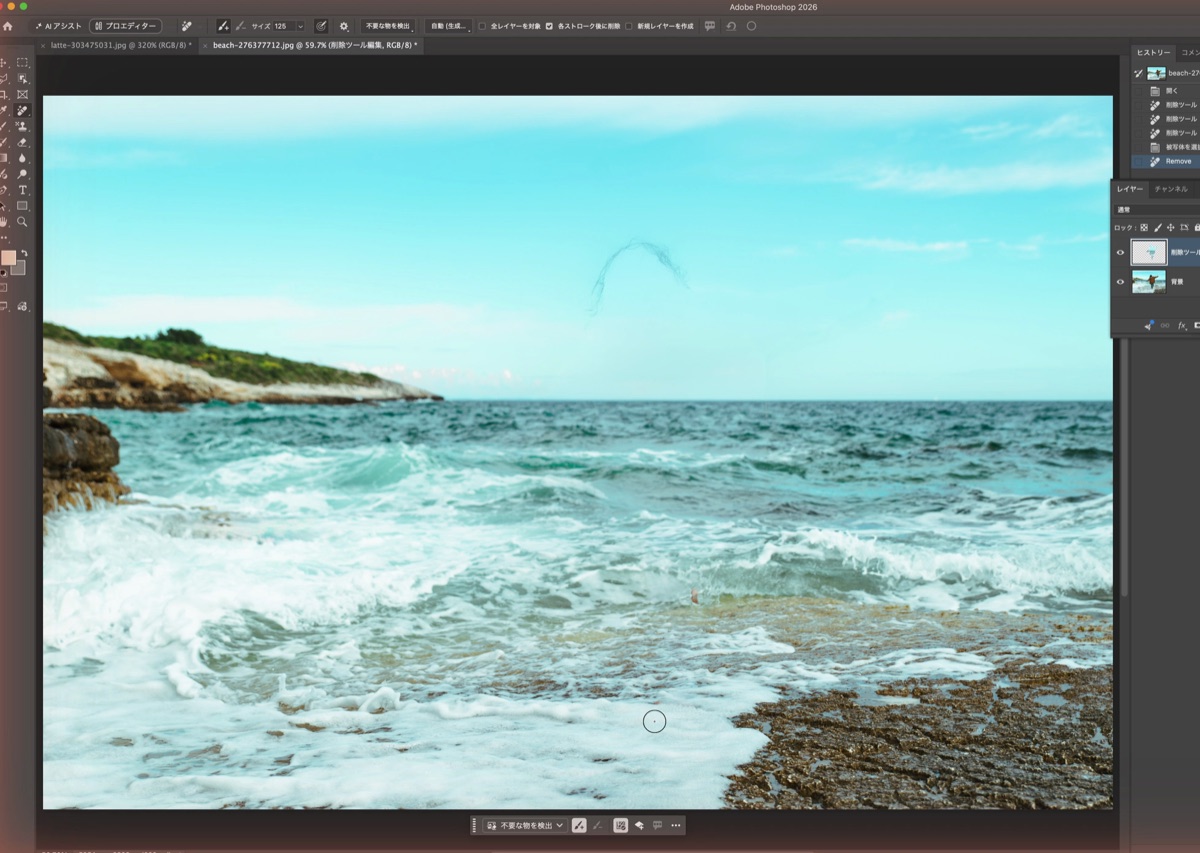Toggle highlighted icon on contextual task bar
Screen dimensions: 1200x853
[x=620, y=825]
